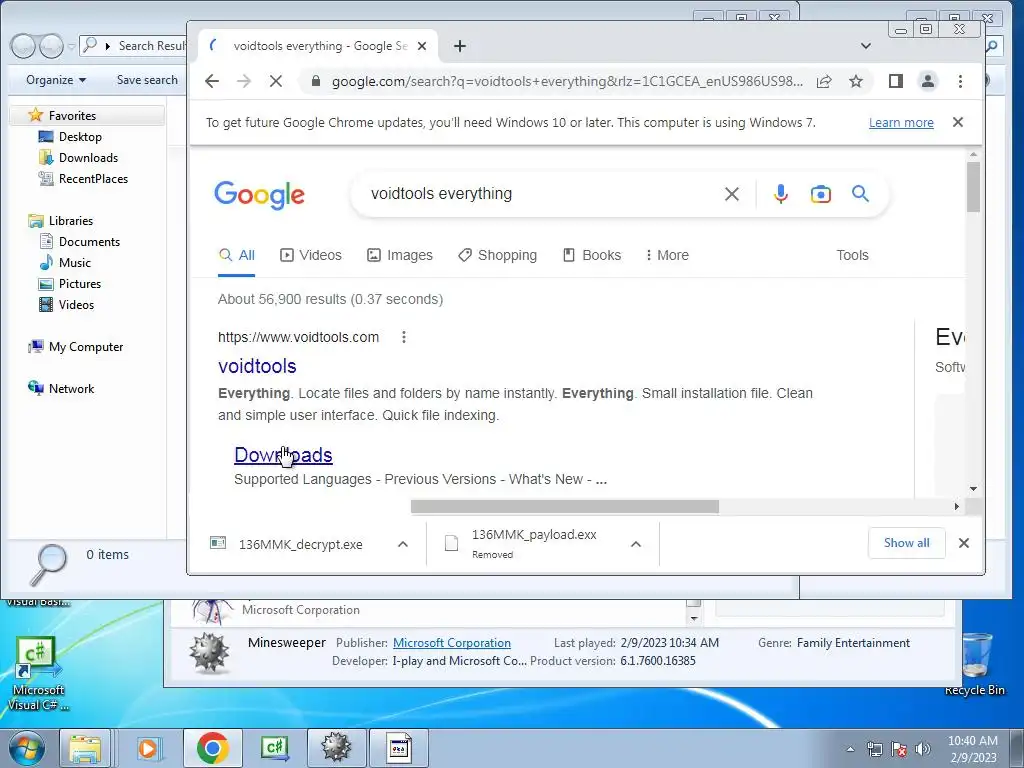Share this page from the address bar
The height and width of the screenshot is (768, 1024).
(824, 81)
